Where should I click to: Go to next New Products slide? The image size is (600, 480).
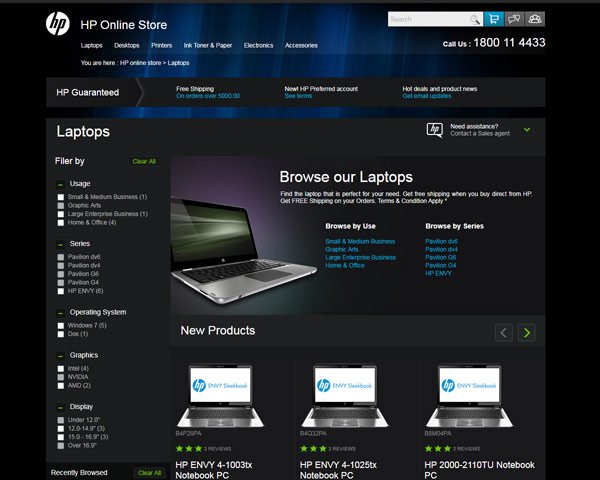click(x=526, y=332)
